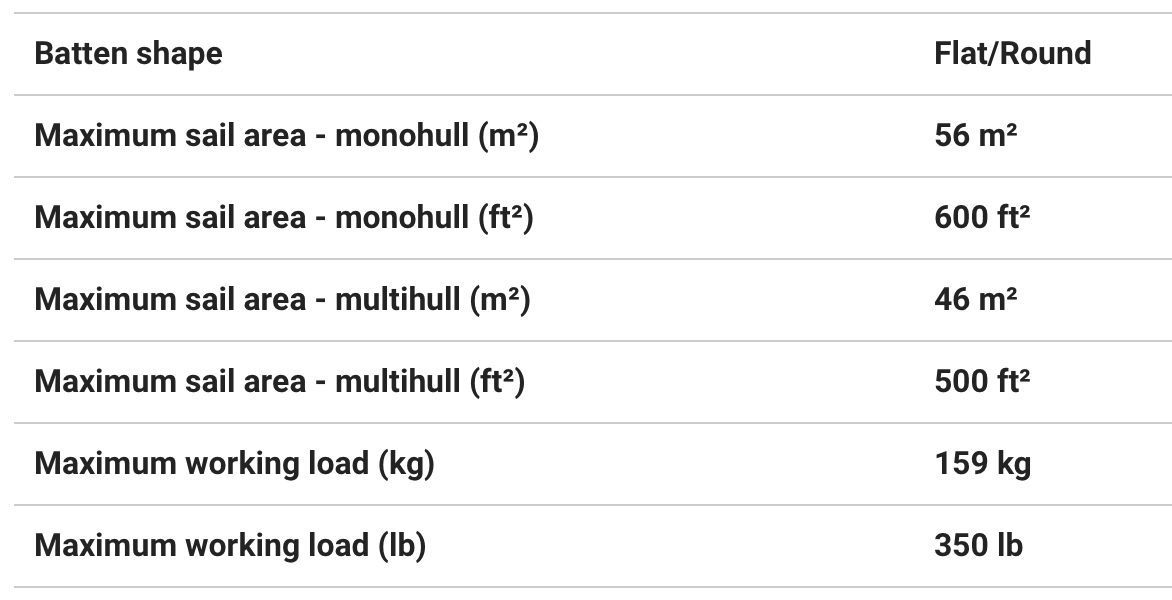This screenshot has height=600, width=1172.
Task: Select the '46 m²' value
Action: pos(975,300)
